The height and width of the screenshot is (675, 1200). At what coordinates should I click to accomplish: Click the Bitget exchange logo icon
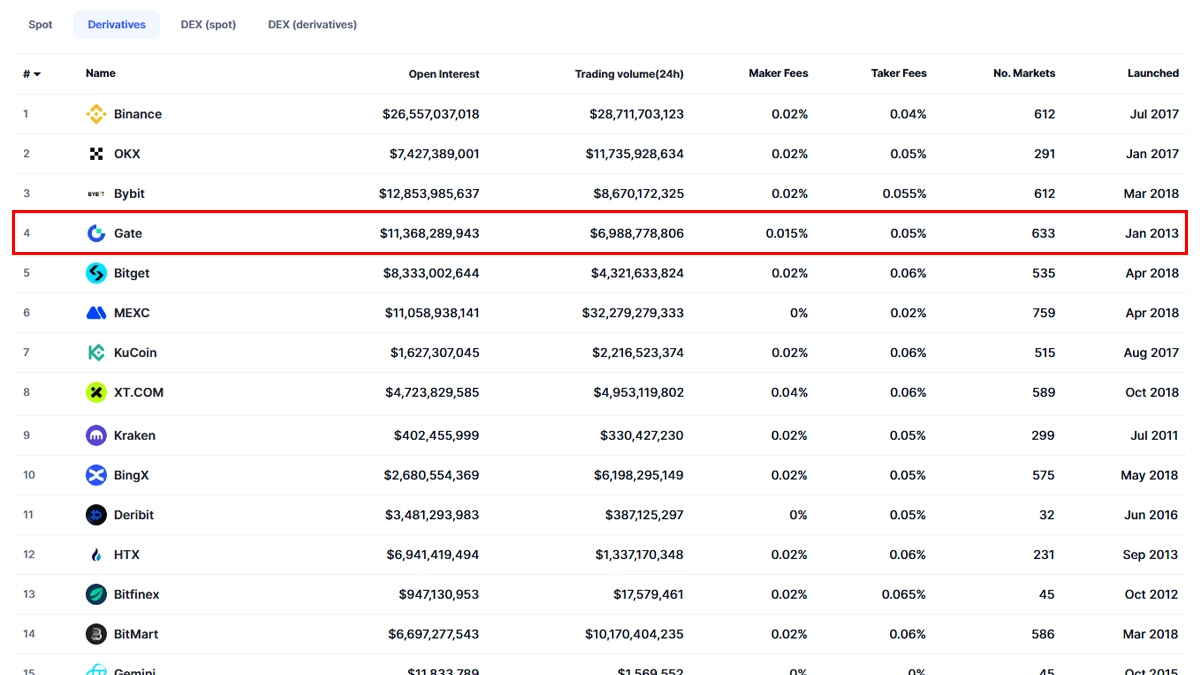click(x=96, y=273)
